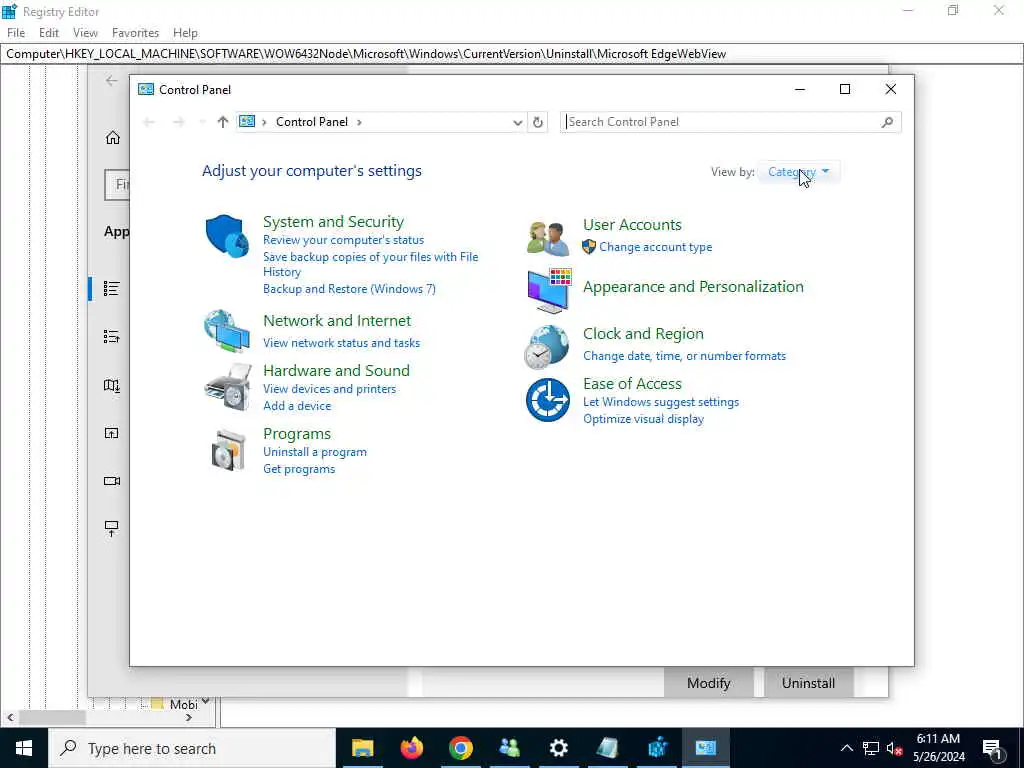Open the Ease of Access circular icon

pyautogui.click(x=547, y=400)
